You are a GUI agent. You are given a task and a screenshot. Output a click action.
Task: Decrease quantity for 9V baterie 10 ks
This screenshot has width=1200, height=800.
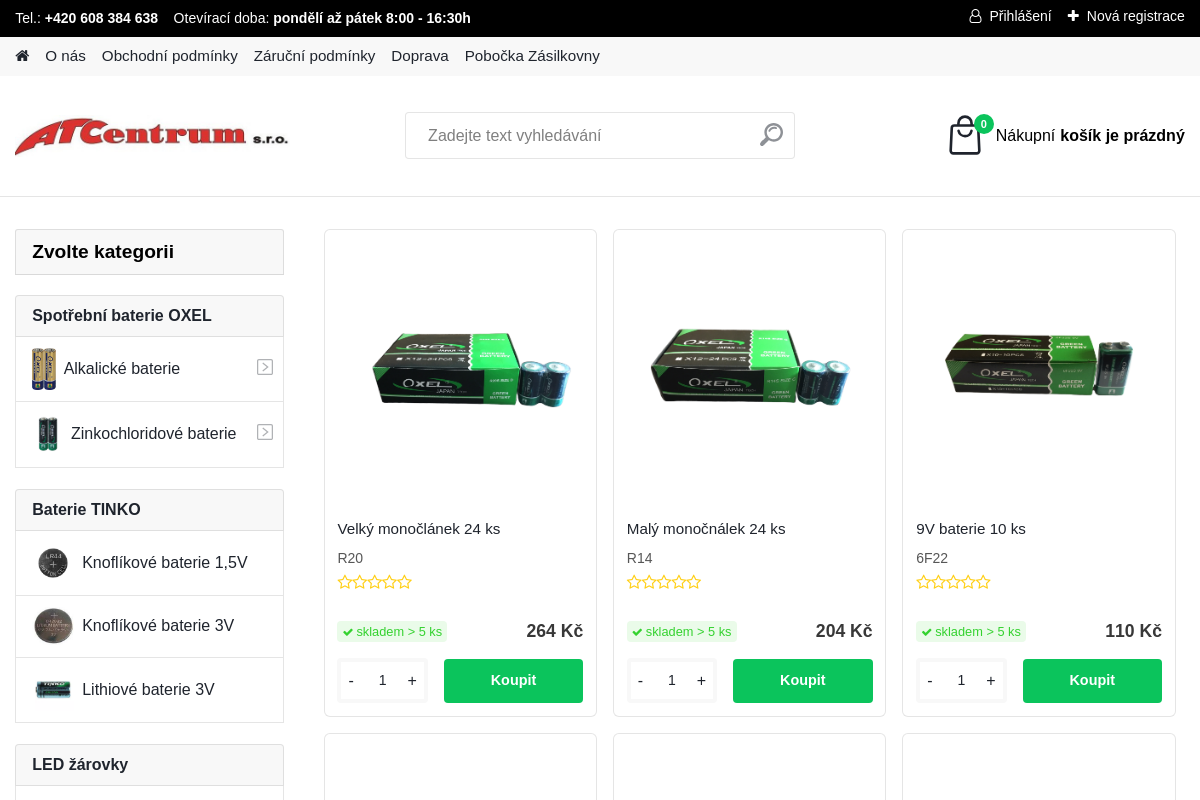(x=930, y=681)
